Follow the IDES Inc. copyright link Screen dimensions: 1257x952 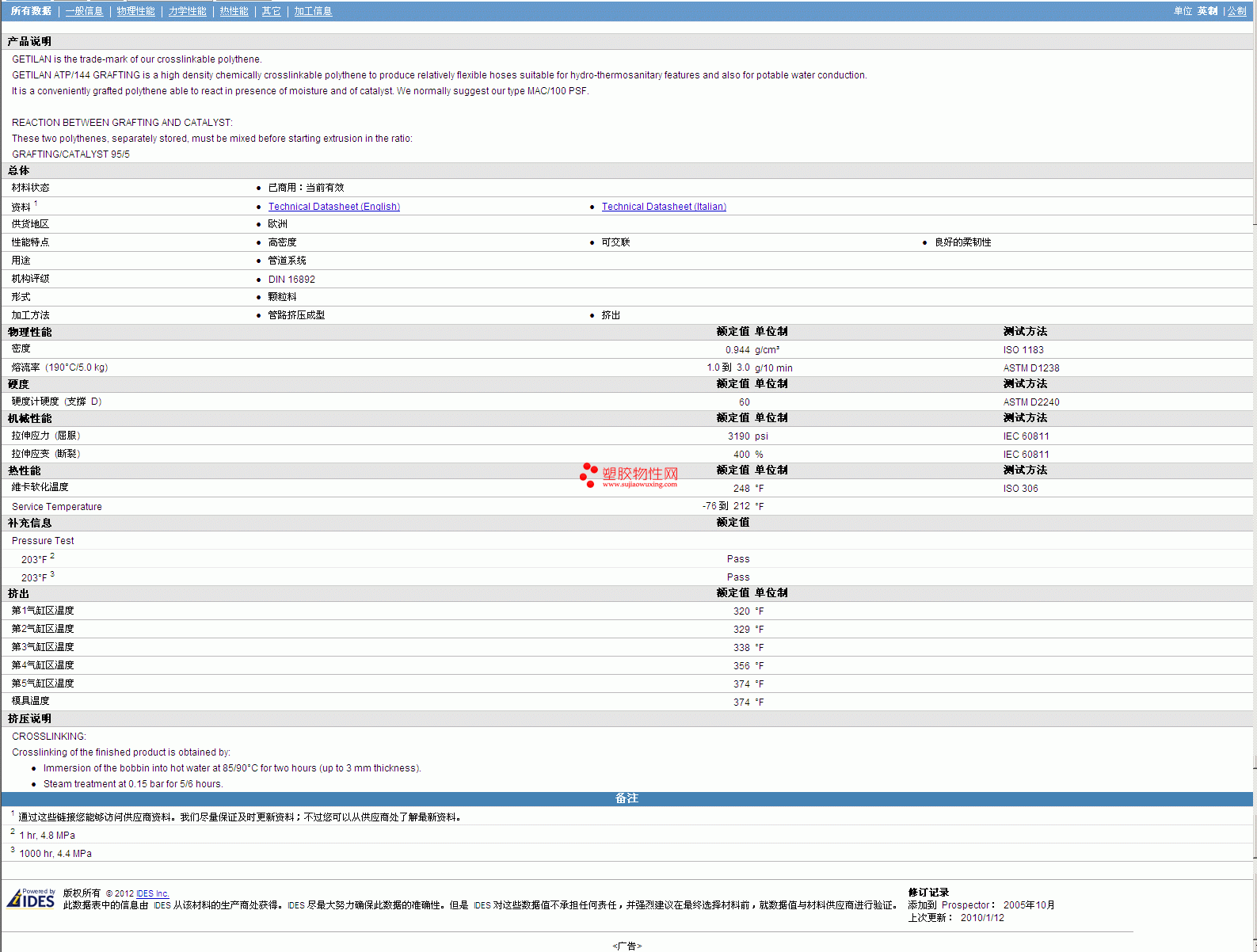(152, 893)
